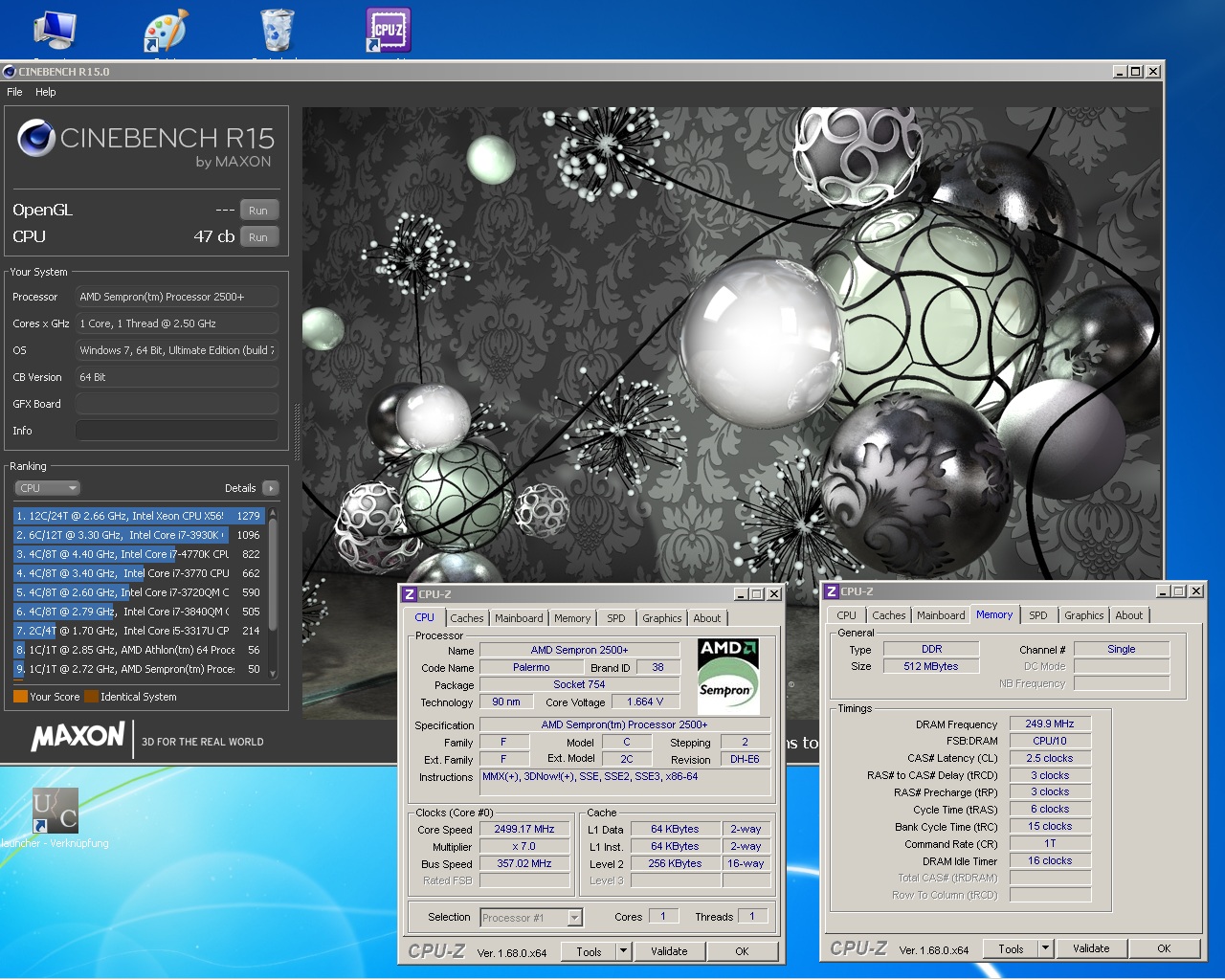Click OK in the left CPU-Z window
This screenshot has height=980, width=1225.
[742, 951]
